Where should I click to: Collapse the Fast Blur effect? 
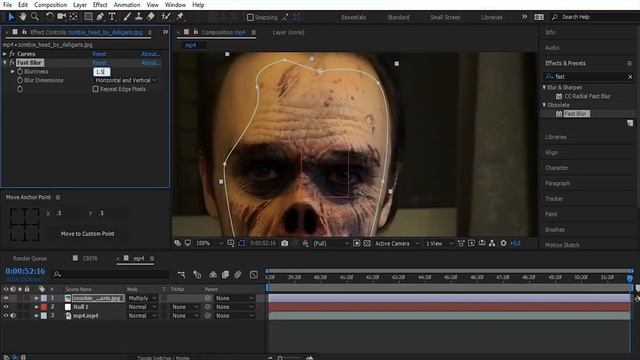(5, 62)
